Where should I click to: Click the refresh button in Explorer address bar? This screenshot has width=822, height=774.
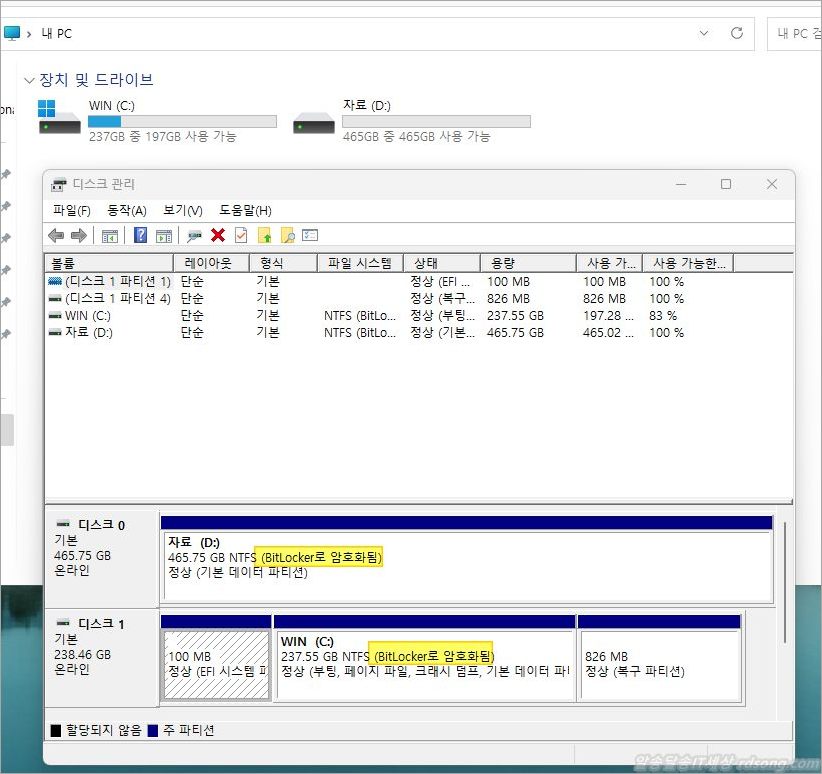point(737,33)
